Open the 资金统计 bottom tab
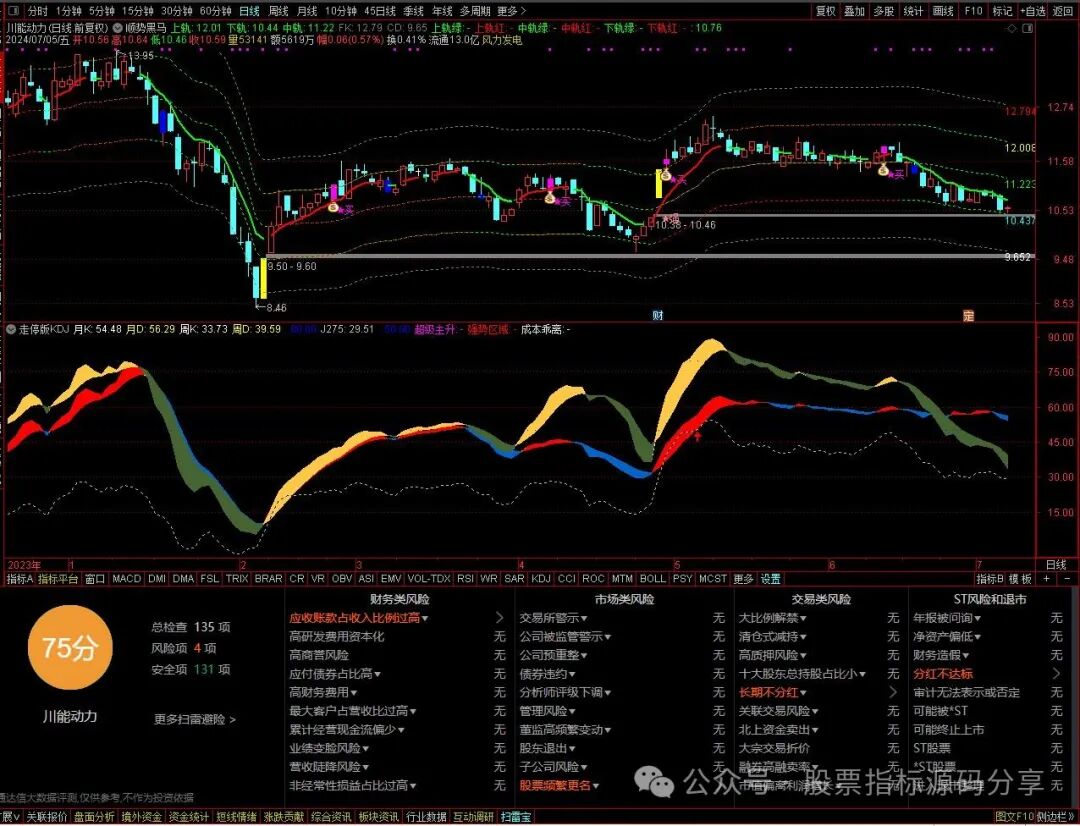 (189, 818)
